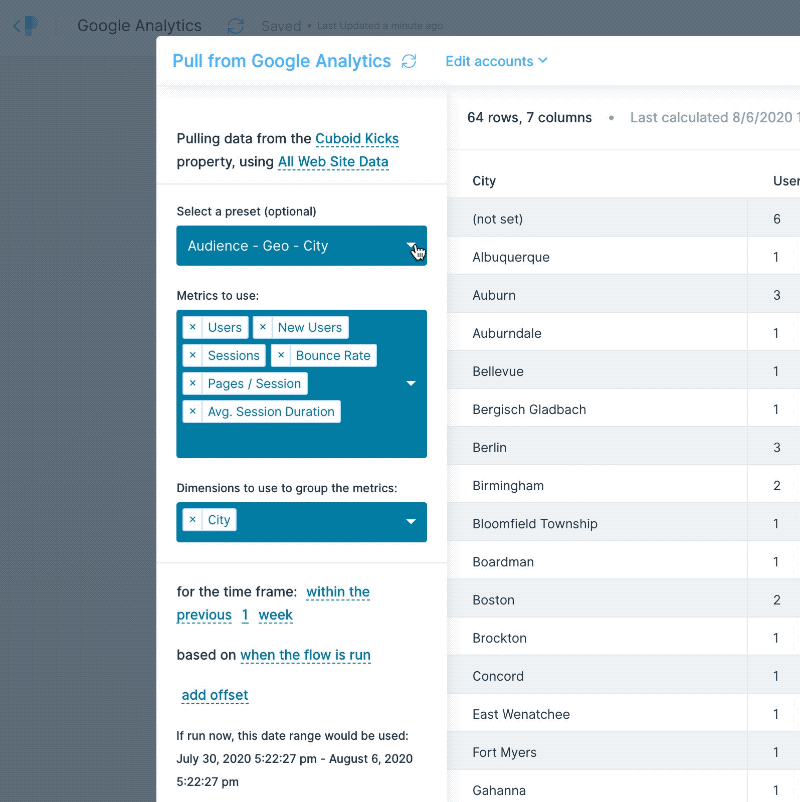Screen dimensions: 800x802
Task: Select the Gahanna row
Action: pos(623,788)
